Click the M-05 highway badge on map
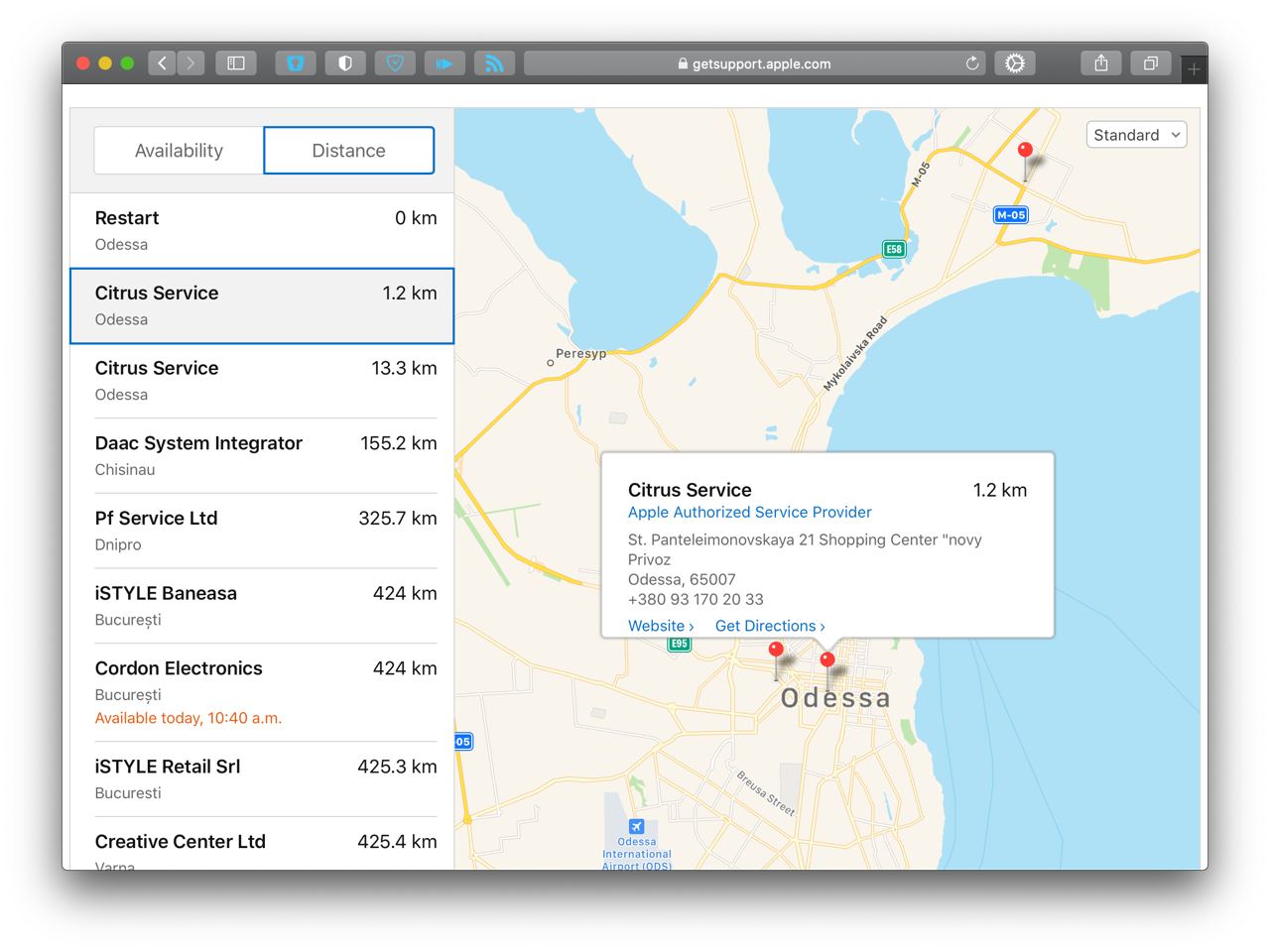Image resolution: width=1270 pixels, height=952 pixels. [1011, 214]
